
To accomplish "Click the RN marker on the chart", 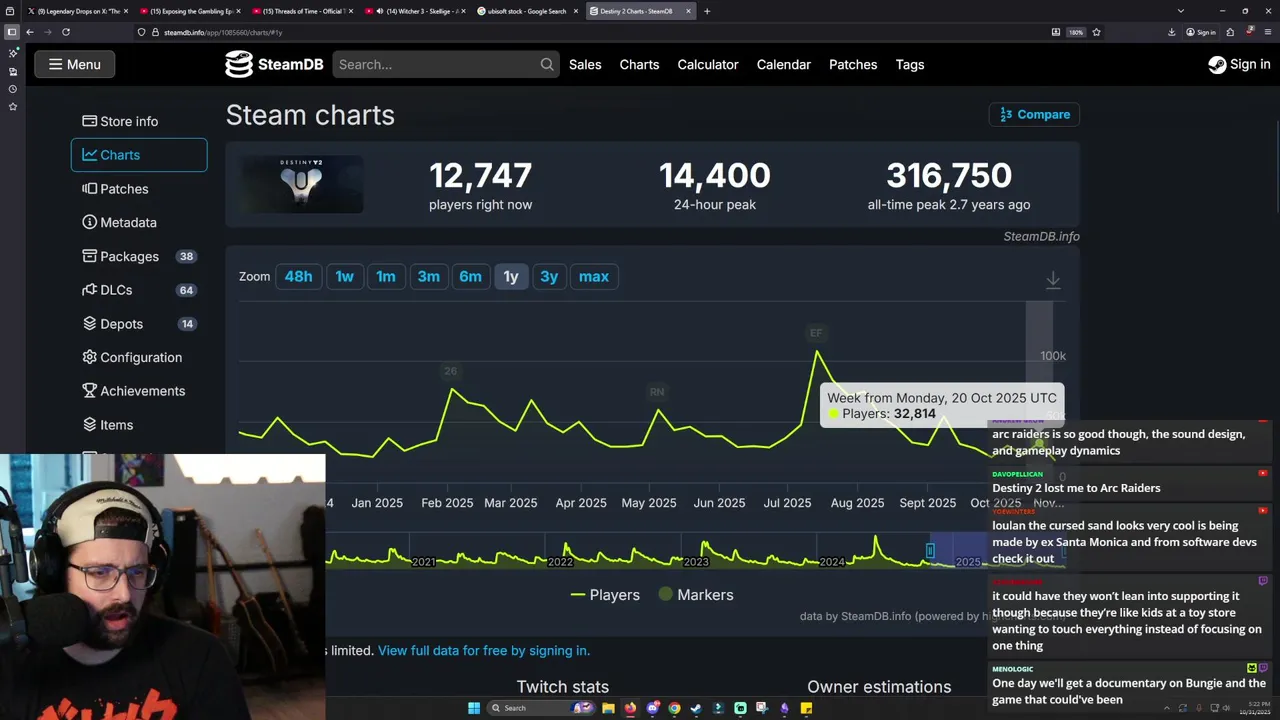I will (x=657, y=392).
